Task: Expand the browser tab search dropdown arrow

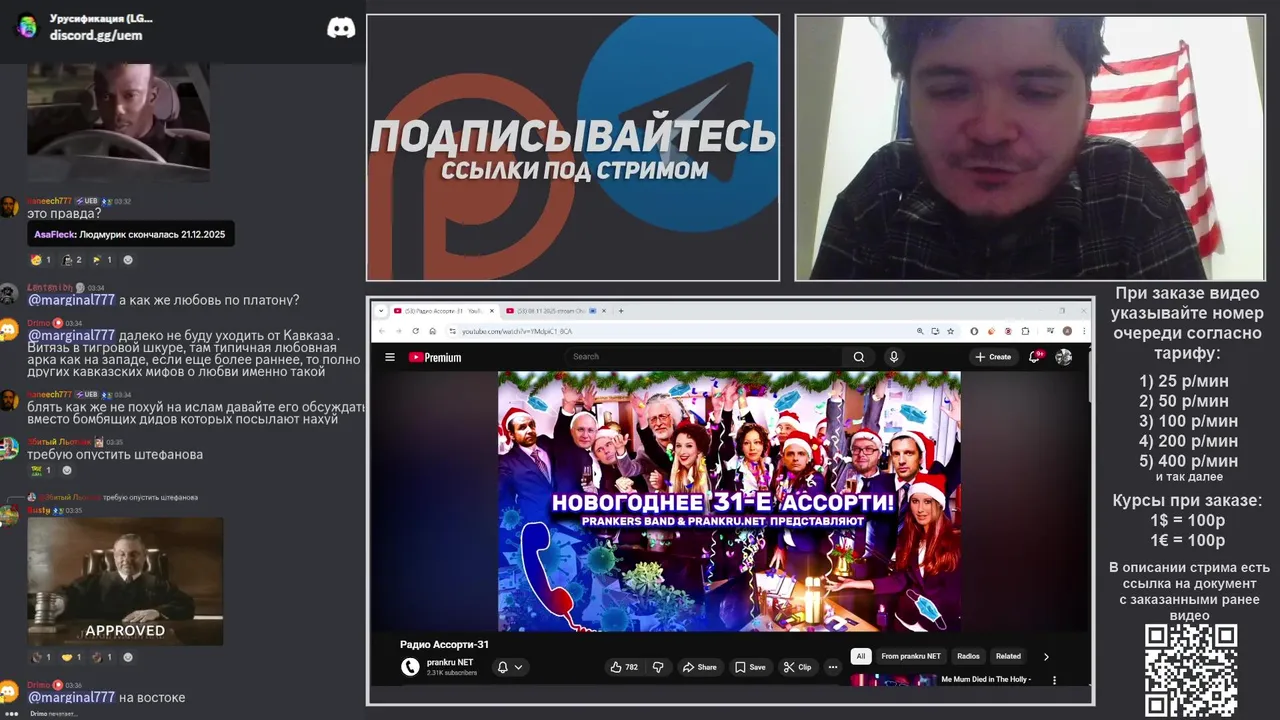Action: (x=381, y=311)
